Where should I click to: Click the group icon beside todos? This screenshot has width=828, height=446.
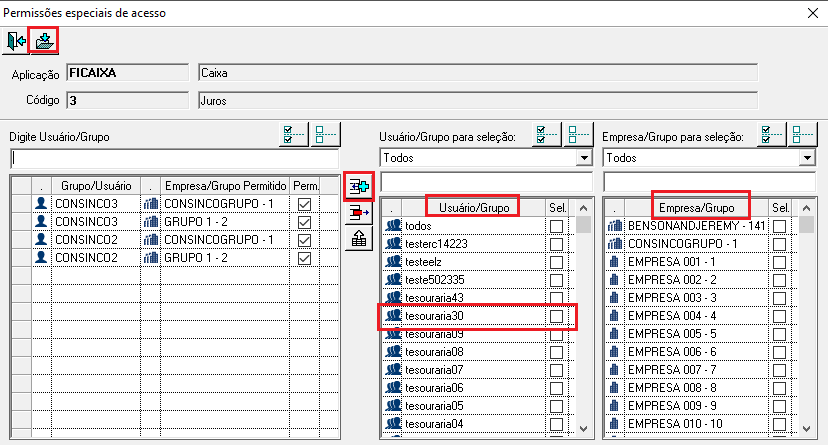(393, 226)
